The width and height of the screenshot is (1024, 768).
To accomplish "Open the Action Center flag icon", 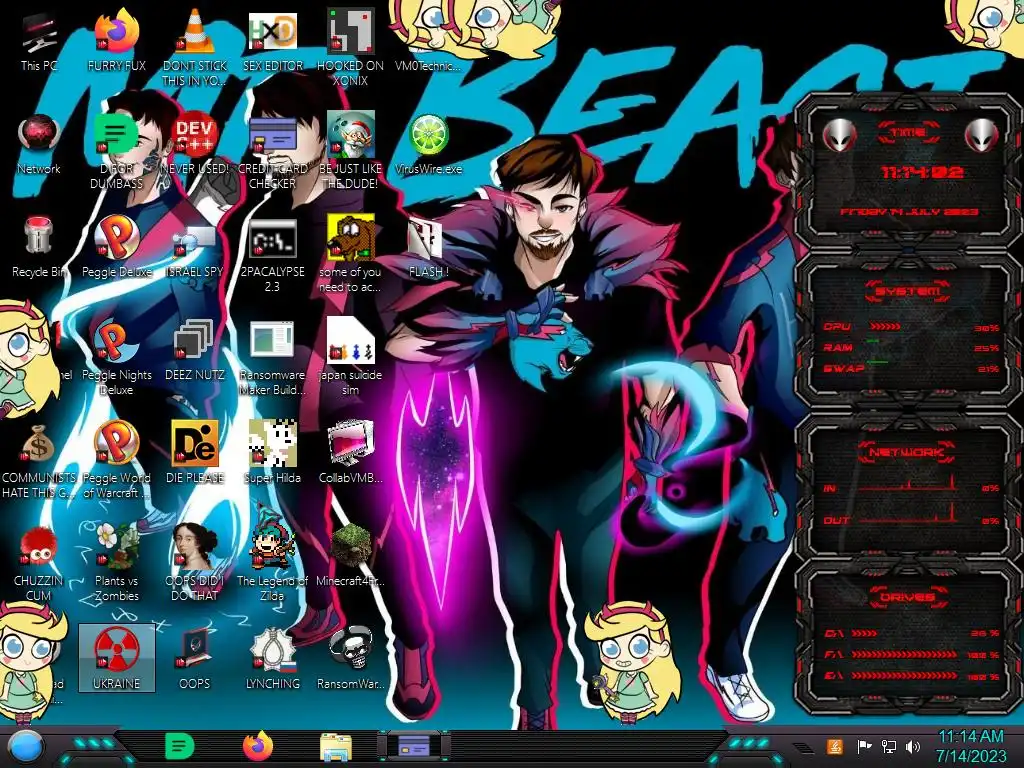I will tap(864, 746).
